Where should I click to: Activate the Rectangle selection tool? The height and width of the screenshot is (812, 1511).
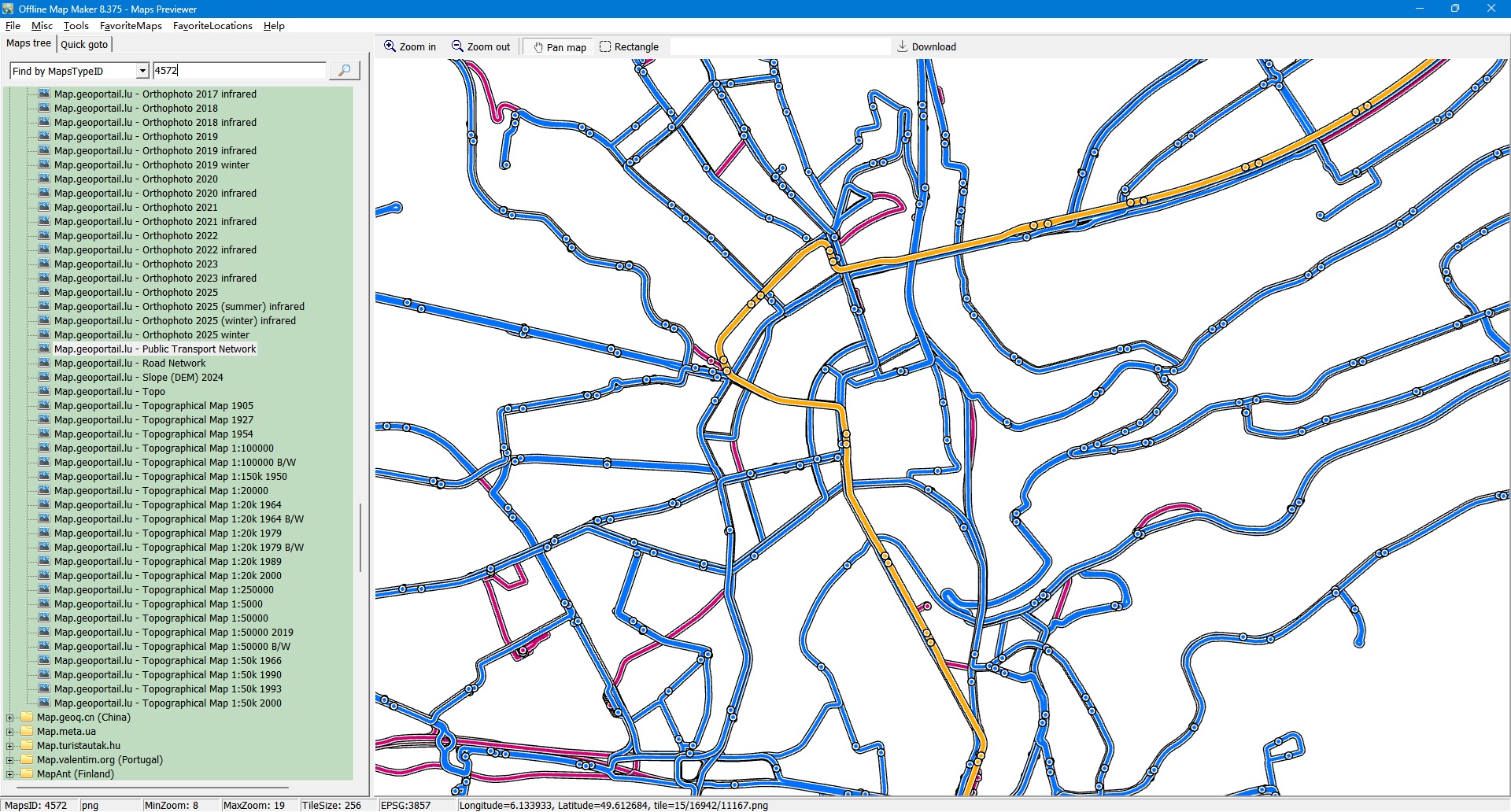[605, 46]
